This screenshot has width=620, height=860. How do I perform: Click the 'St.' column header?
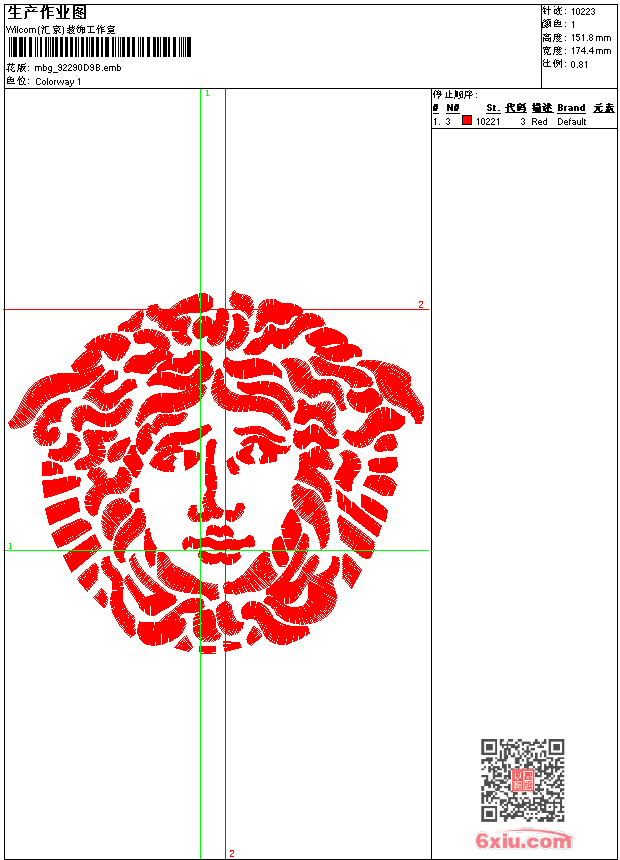(493, 108)
